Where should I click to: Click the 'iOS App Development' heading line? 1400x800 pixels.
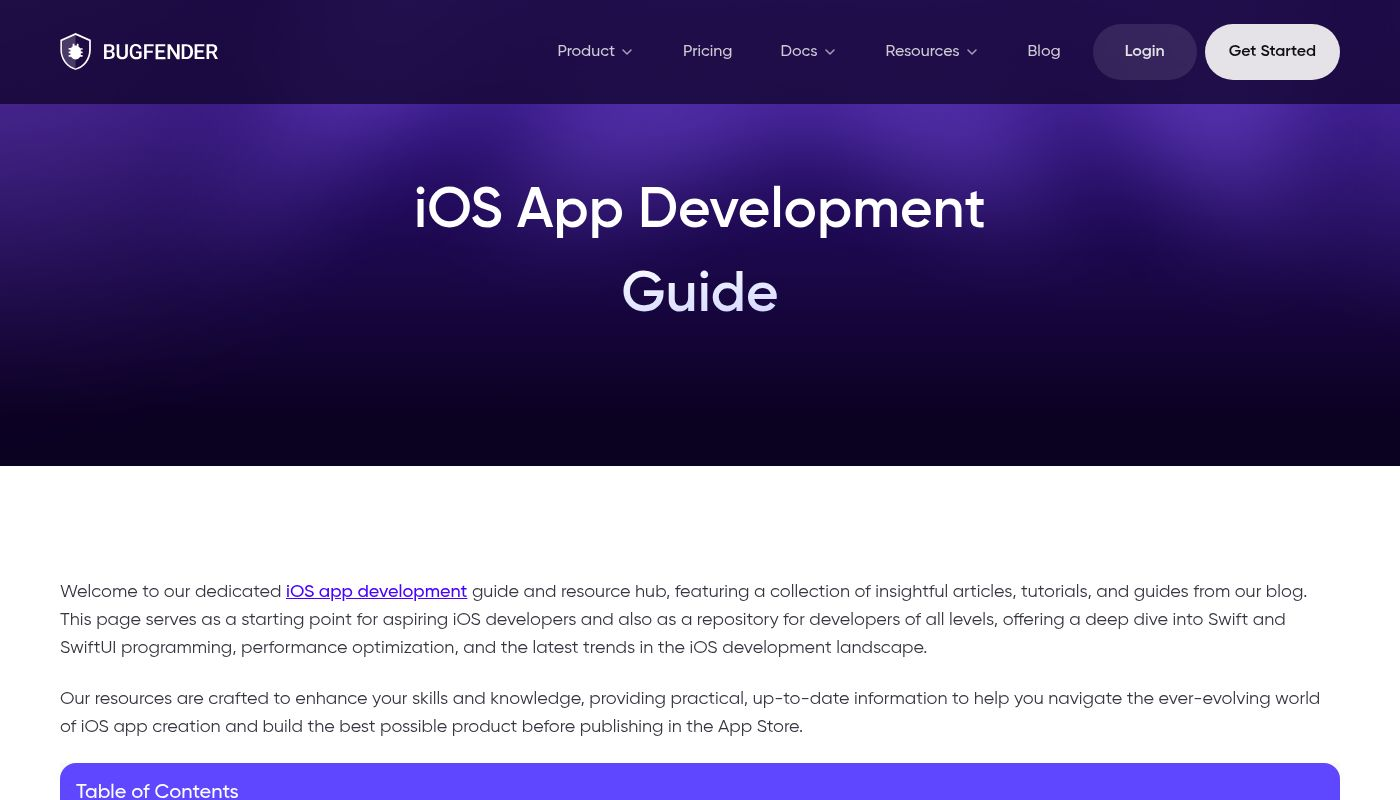(x=699, y=210)
